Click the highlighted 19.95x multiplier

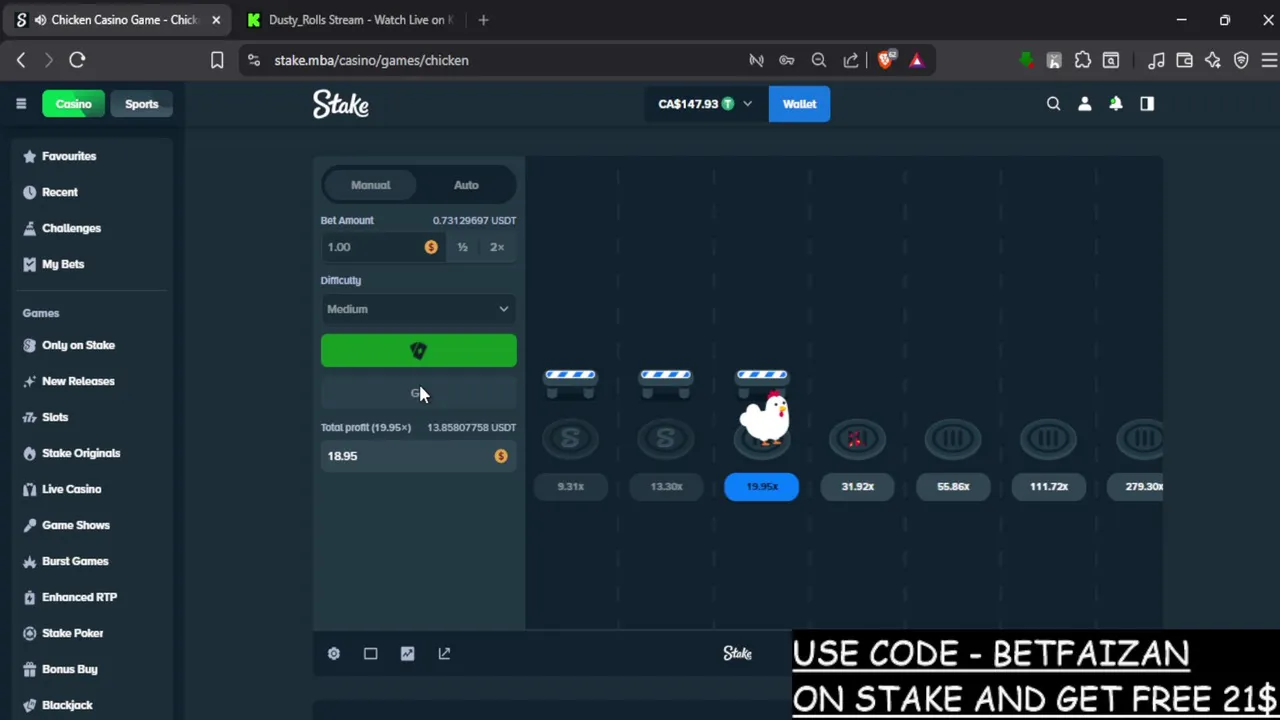click(761, 486)
